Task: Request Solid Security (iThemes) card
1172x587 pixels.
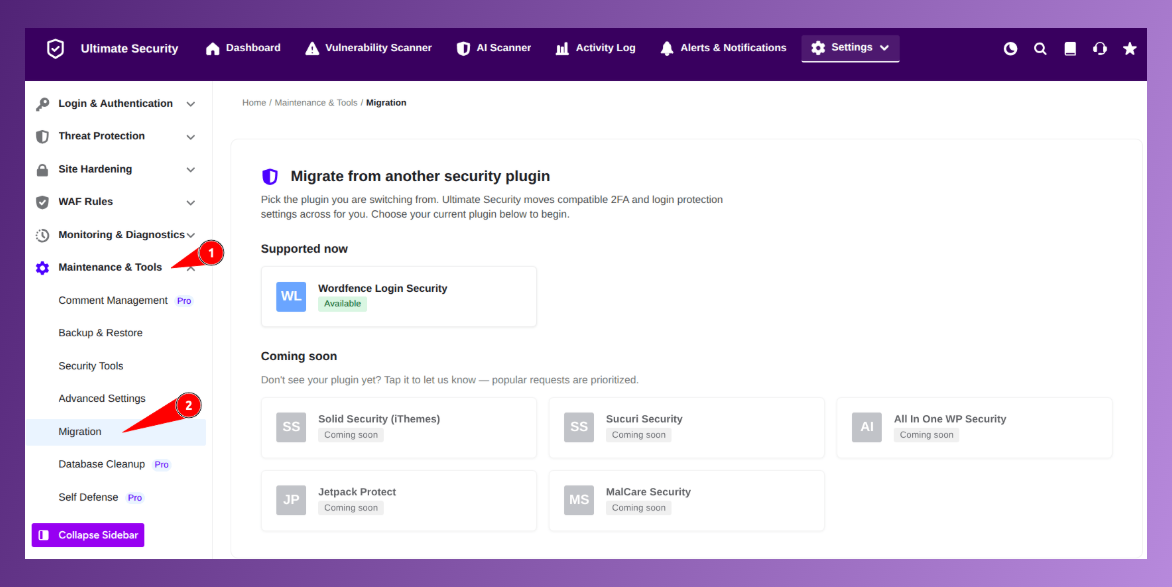Action: point(399,428)
